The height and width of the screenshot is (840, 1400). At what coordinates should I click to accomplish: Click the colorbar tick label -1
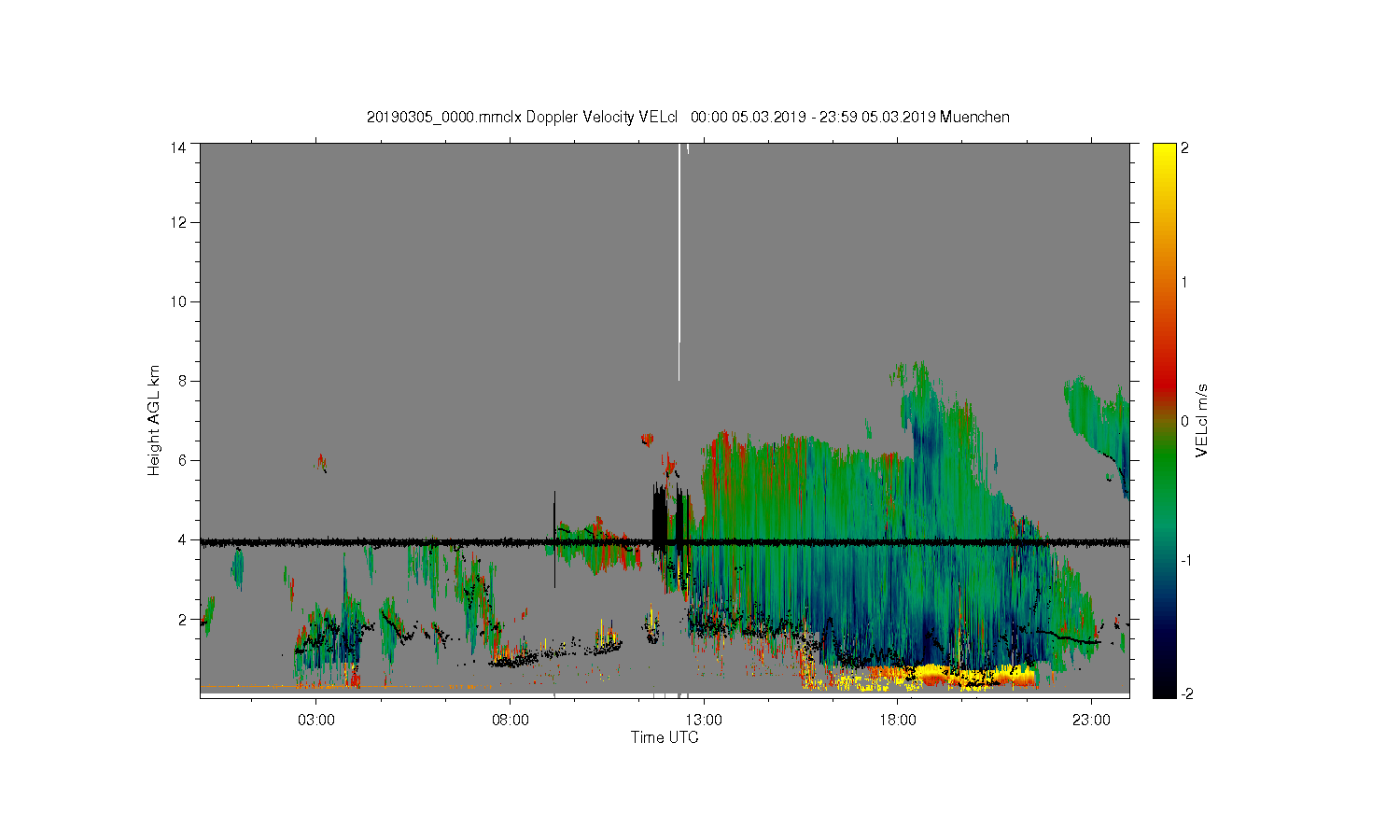tap(1186, 560)
